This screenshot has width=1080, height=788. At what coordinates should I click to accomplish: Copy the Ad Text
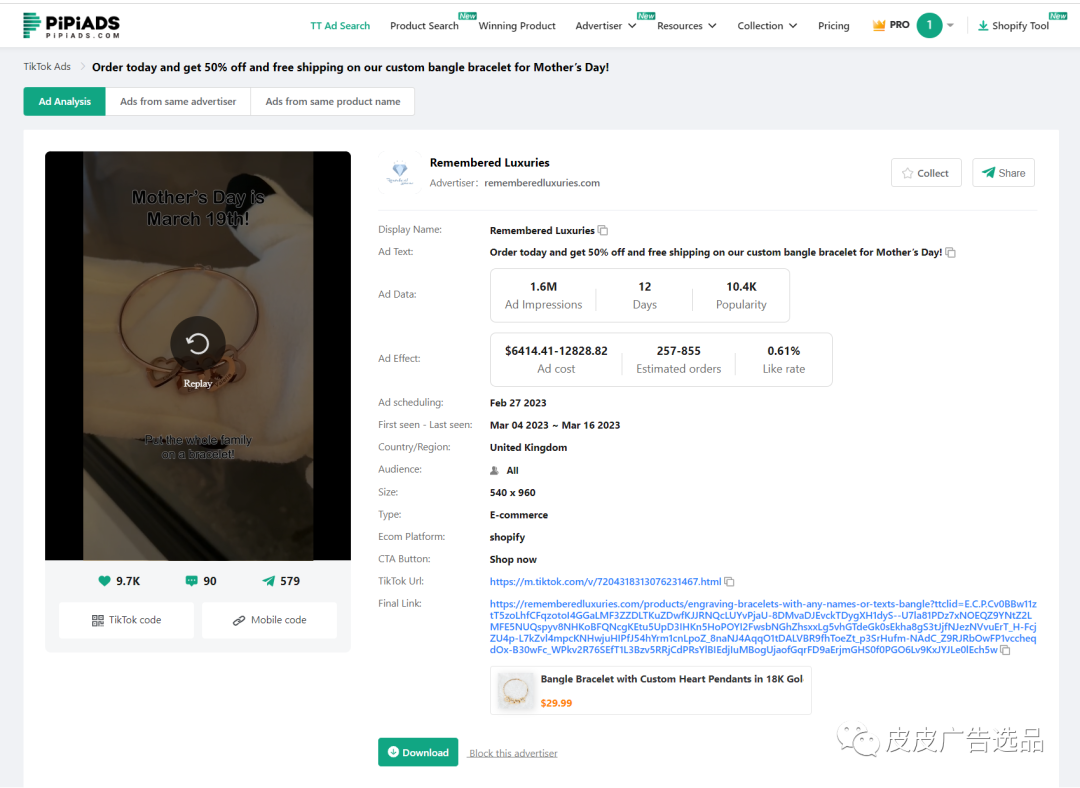click(x=950, y=253)
